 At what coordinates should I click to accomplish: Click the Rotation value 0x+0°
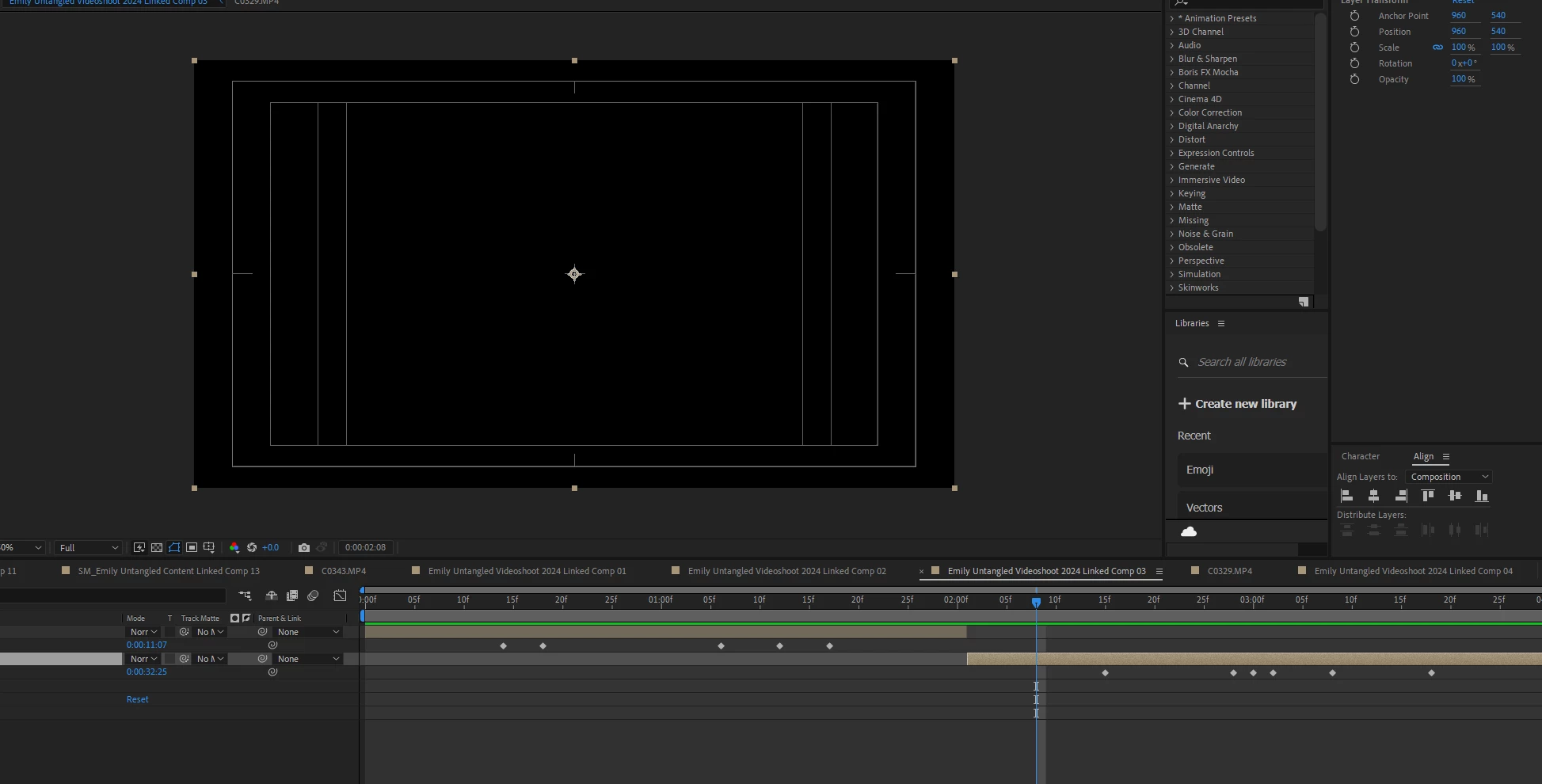coord(1464,63)
